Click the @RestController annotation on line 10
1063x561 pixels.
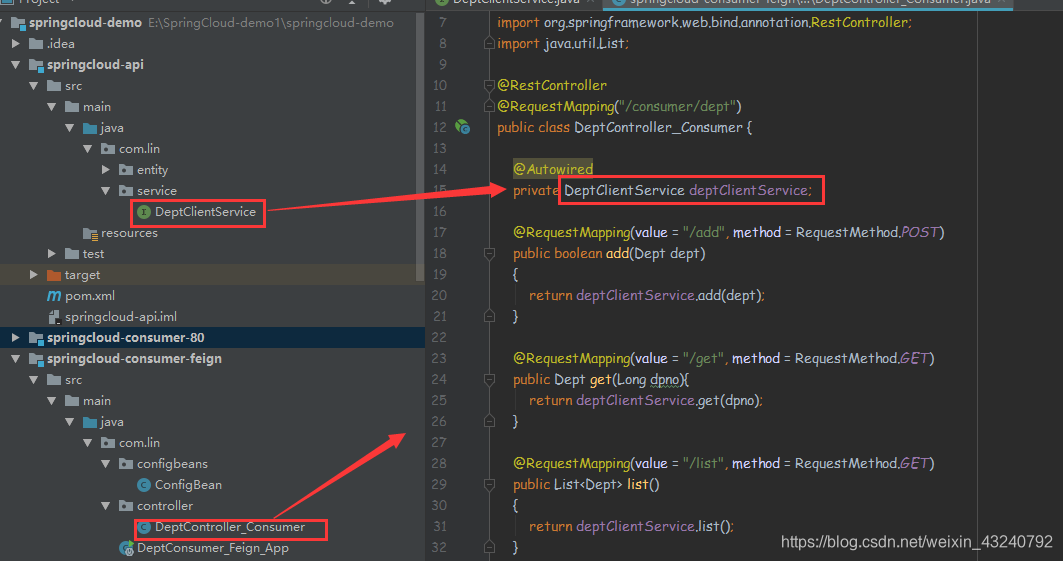(552, 85)
